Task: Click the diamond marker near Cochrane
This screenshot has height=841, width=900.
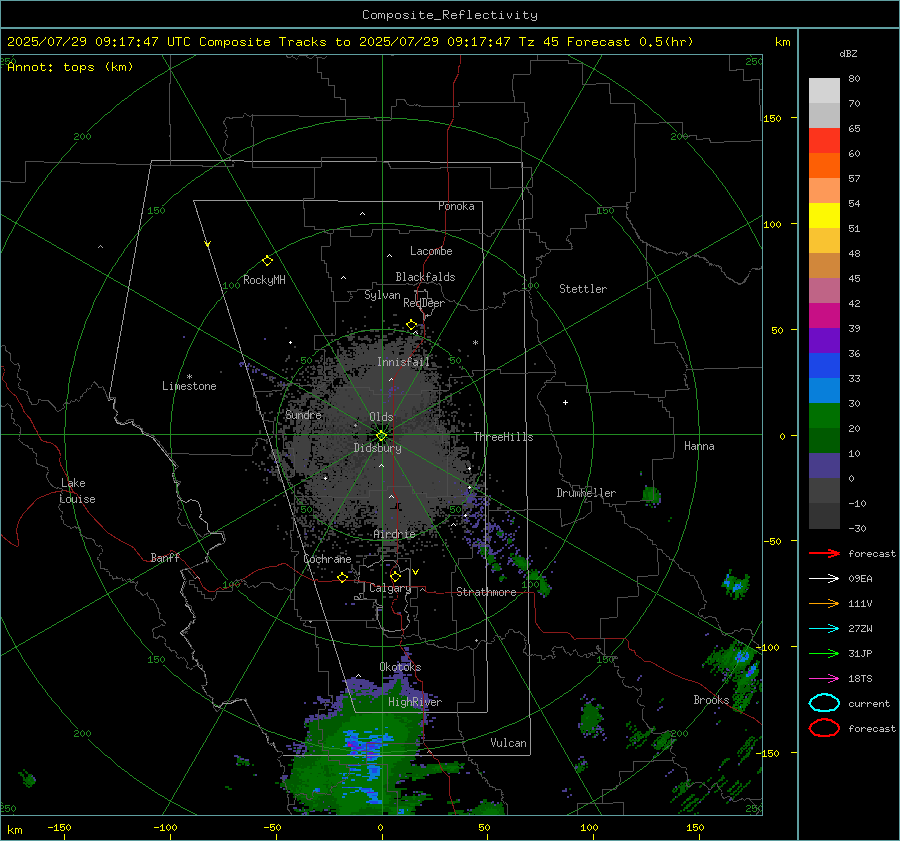Action: click(342, 577)
